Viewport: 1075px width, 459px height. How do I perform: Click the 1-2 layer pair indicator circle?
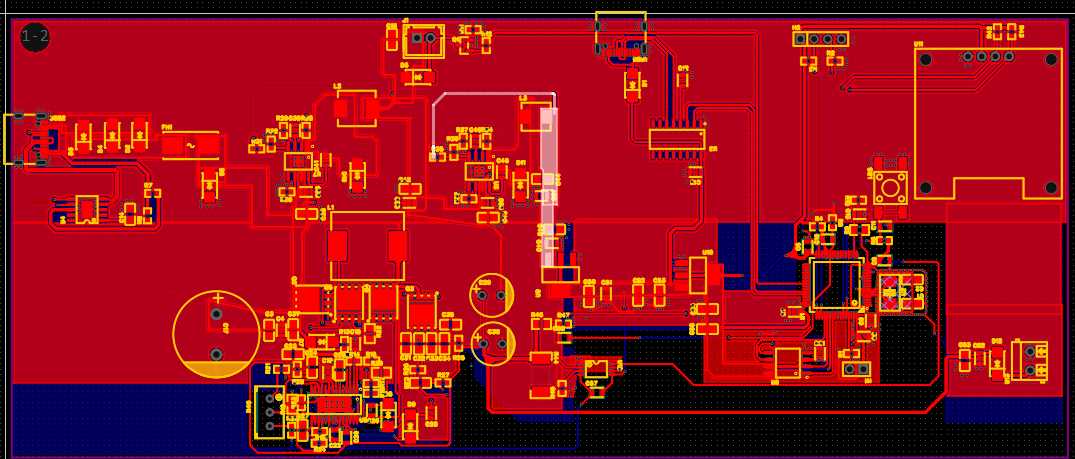(35, 37)
